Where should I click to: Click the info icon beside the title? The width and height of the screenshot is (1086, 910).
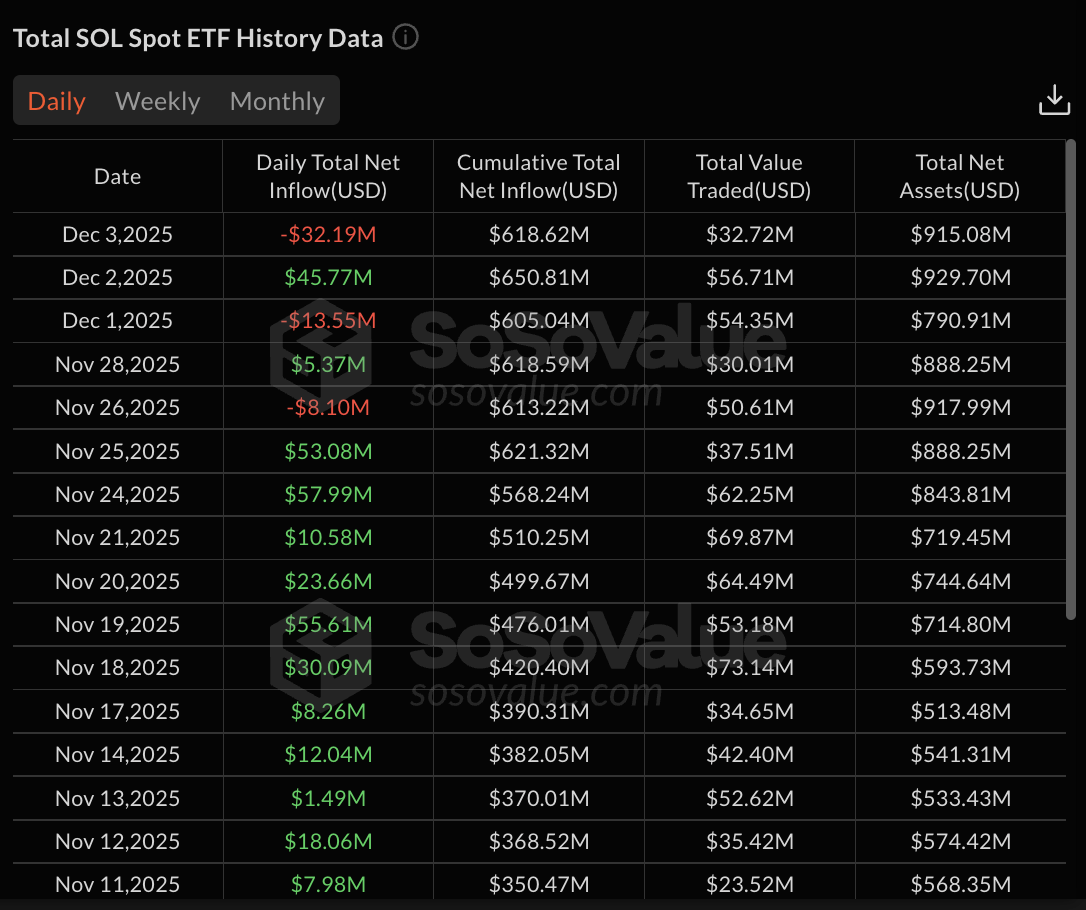pos(405,37)
